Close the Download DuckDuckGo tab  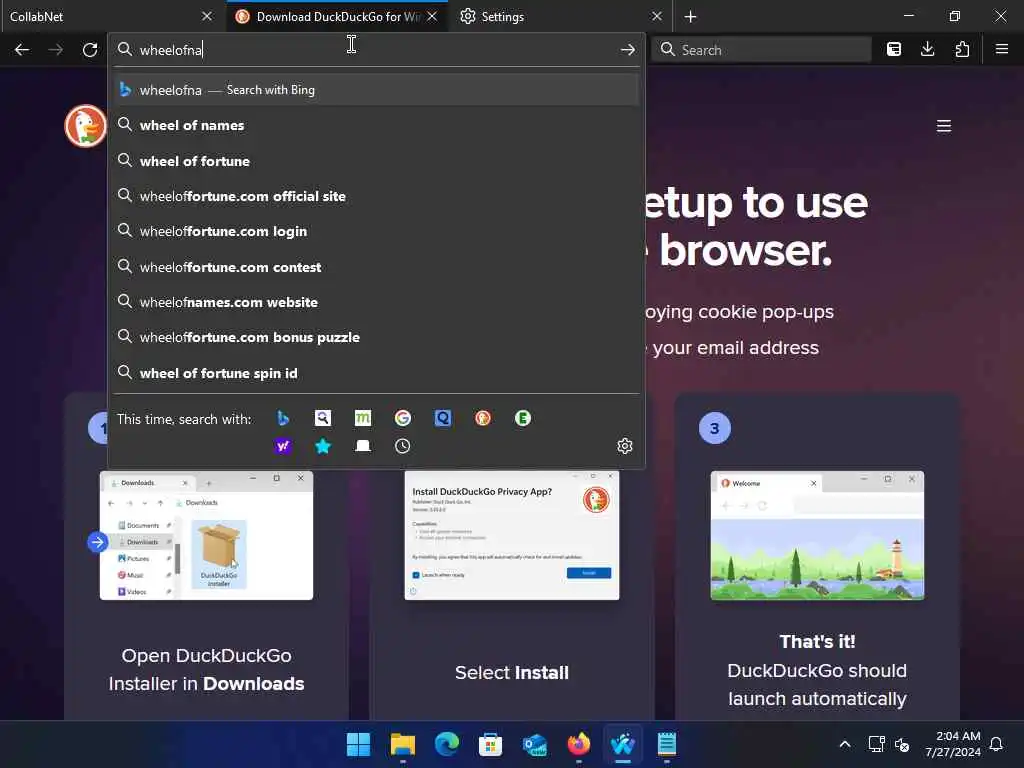(432, 16)
